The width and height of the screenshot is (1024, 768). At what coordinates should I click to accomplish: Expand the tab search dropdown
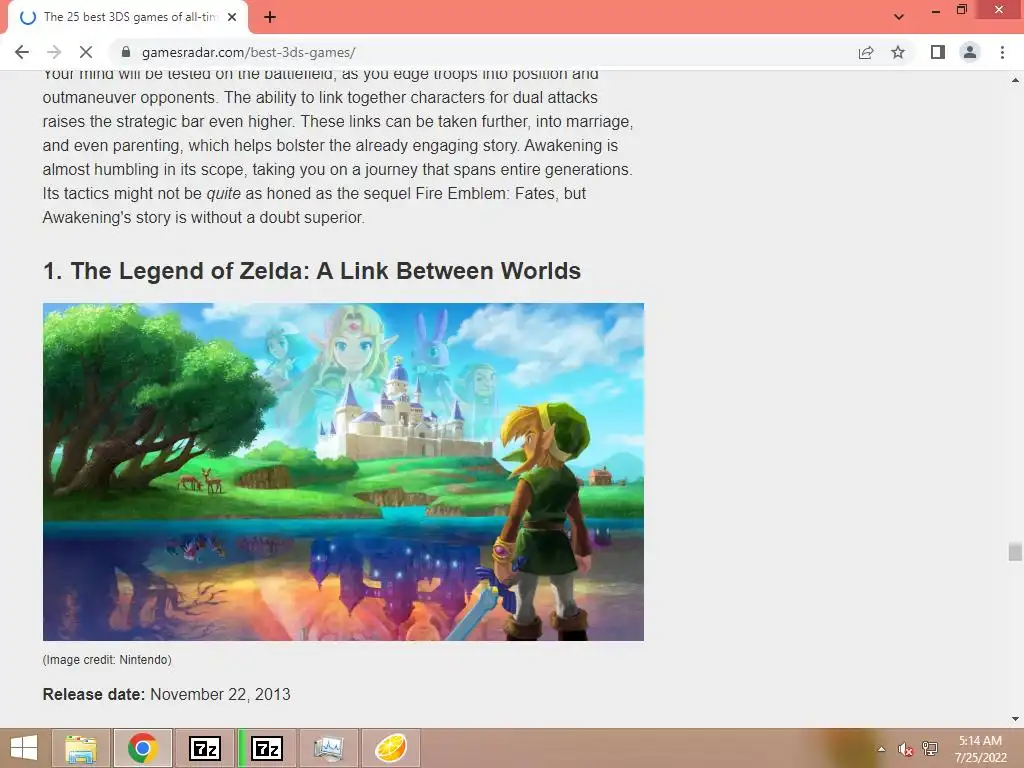tap(899, 17)
